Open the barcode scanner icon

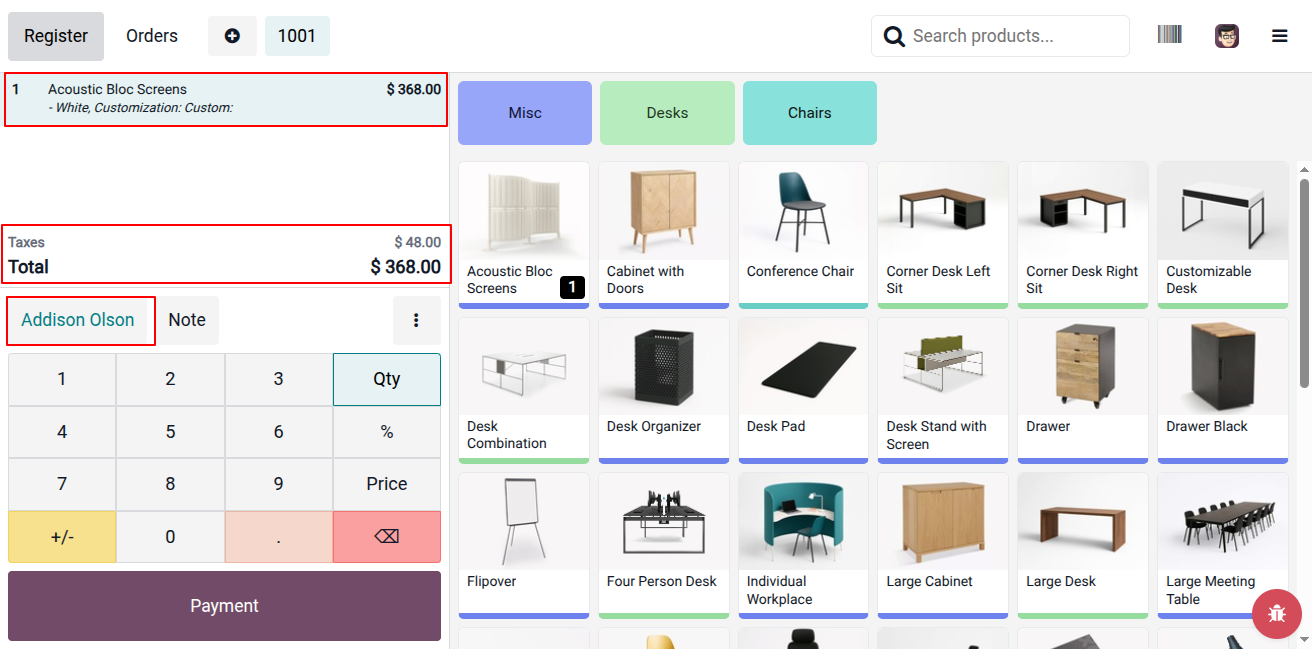(x=1169, y=35)
